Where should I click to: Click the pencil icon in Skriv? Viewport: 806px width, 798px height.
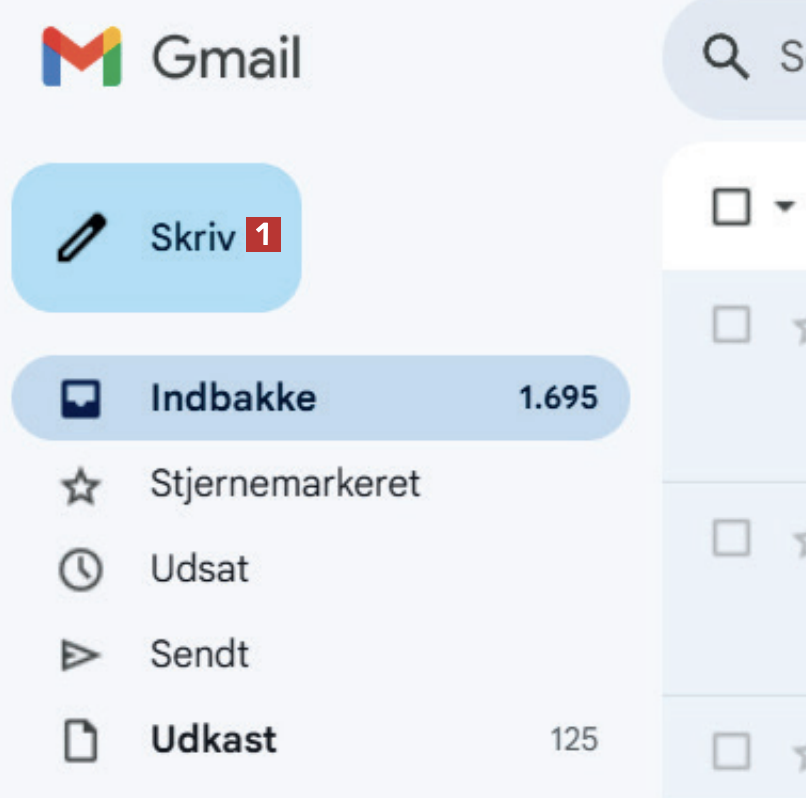pos(81,238)
